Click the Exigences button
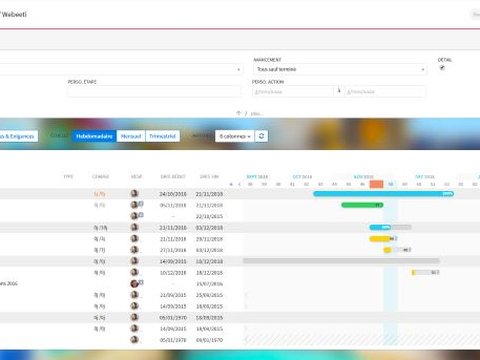This screenshot has width=480, height=360. (x=18, y=136)
